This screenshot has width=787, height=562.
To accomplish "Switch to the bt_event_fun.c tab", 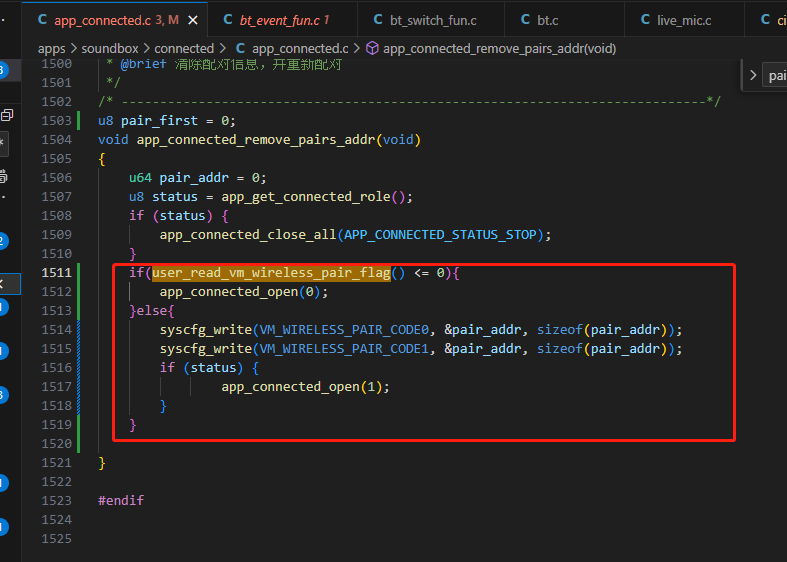I will 282,20.
